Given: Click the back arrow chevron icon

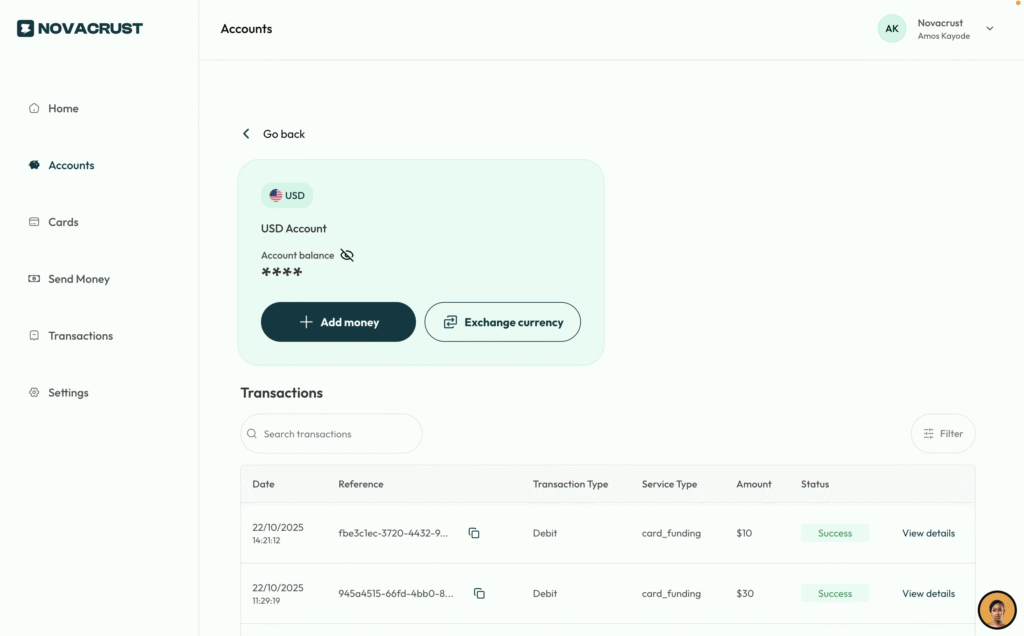Looking at the screenshot, I should click(246, 134).
